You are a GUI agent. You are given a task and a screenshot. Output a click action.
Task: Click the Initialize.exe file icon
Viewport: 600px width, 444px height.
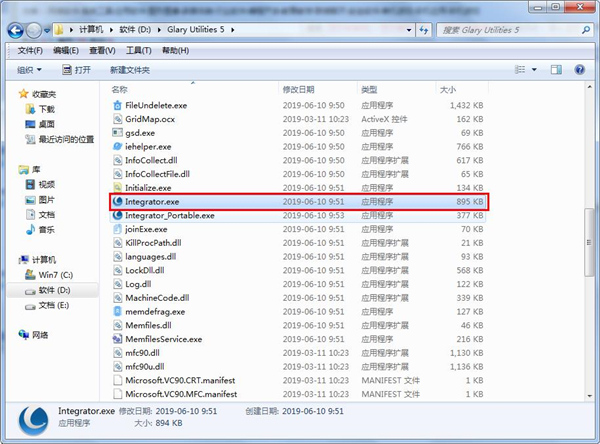(117, 187)
